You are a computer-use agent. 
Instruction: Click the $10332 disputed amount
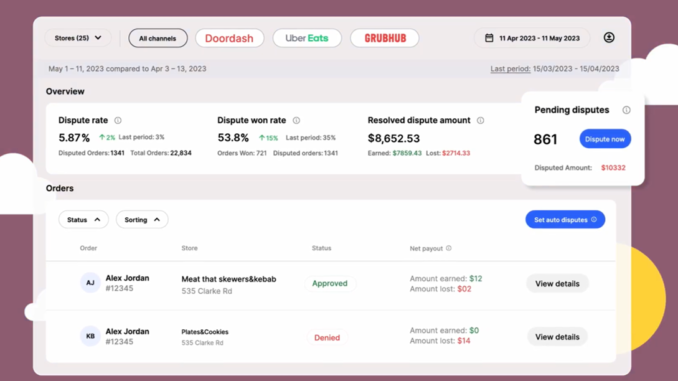tap(613, 168)
